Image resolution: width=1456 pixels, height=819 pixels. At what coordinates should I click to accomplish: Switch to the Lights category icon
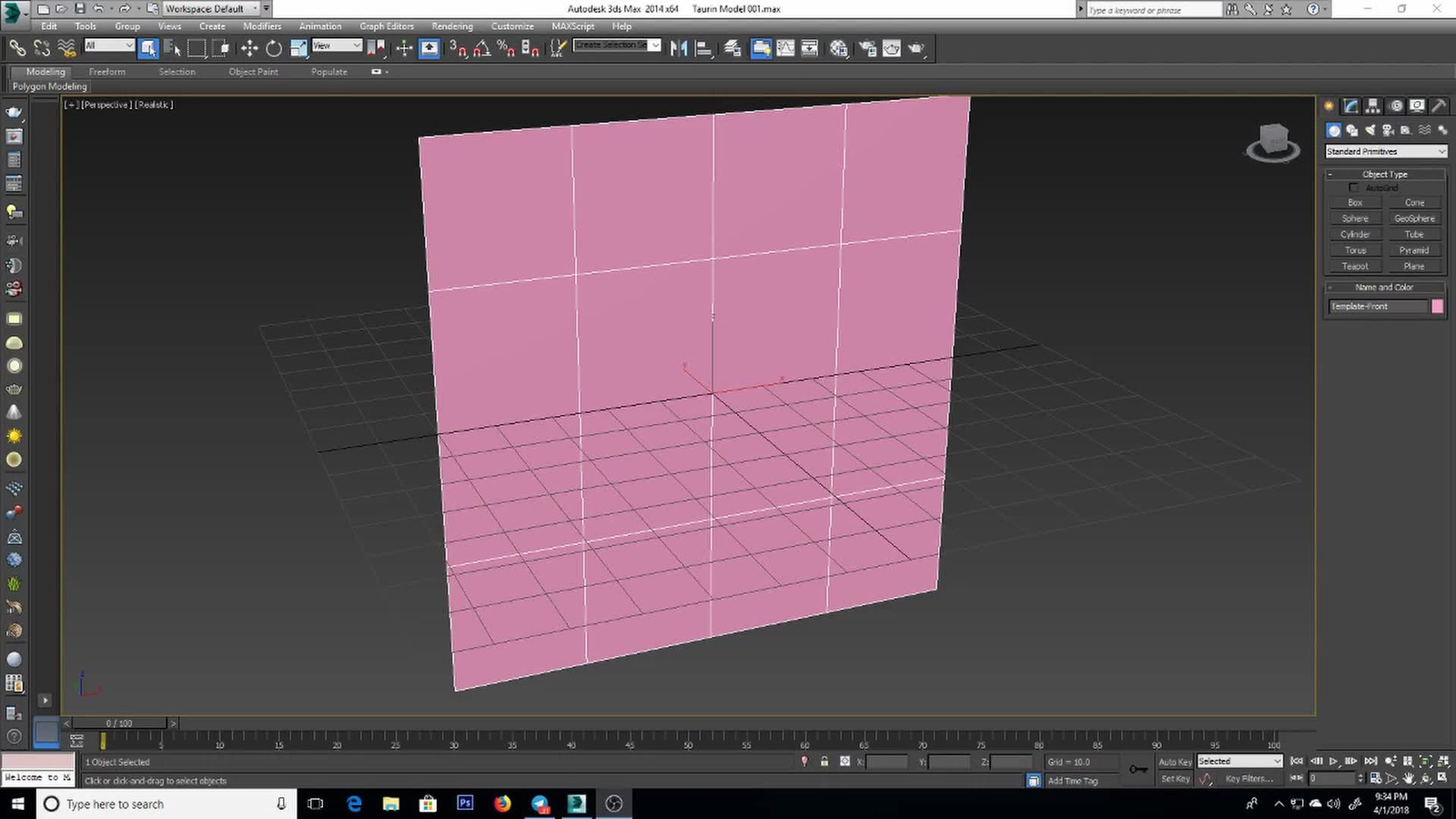pos(1370,130)
